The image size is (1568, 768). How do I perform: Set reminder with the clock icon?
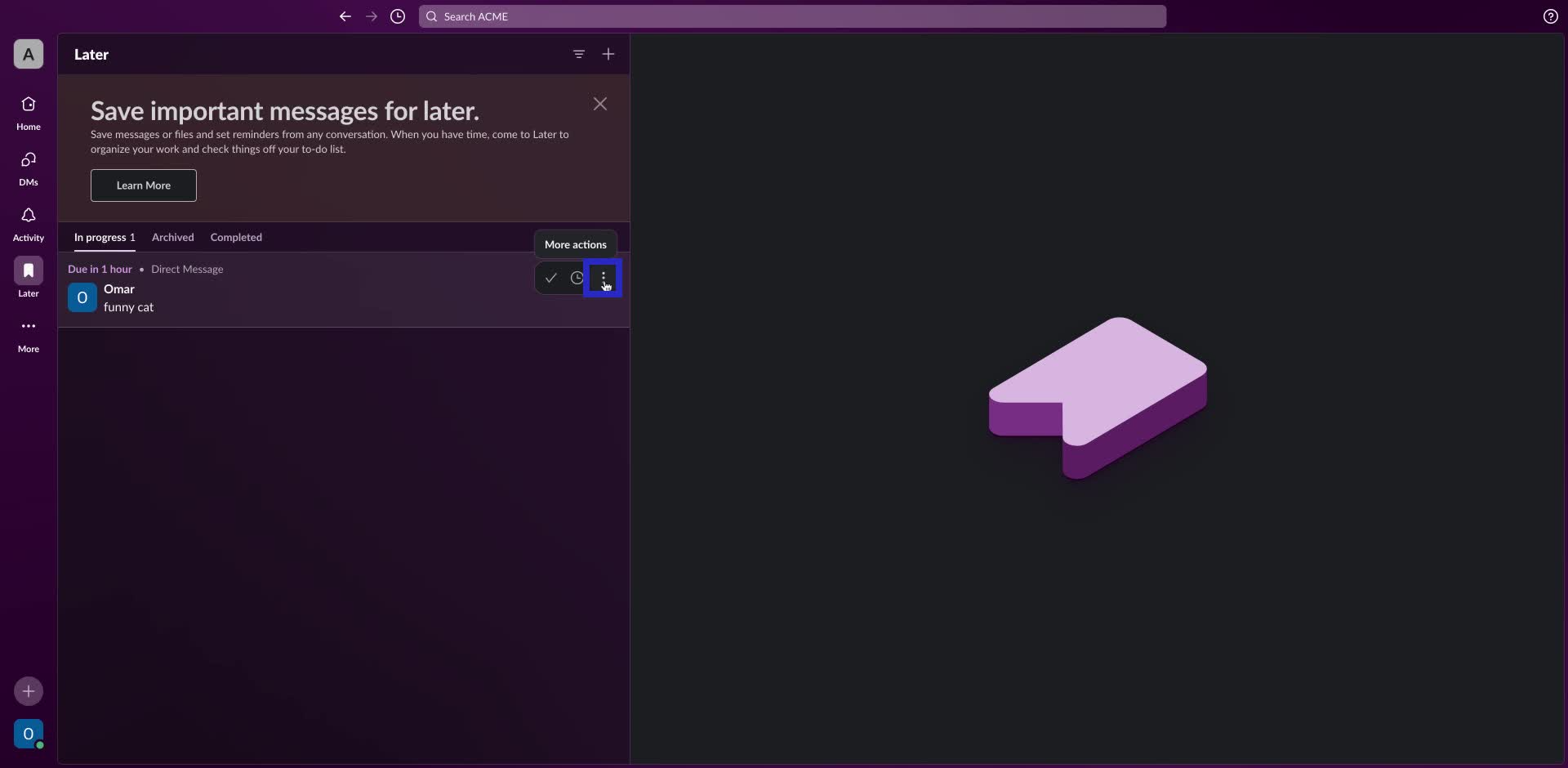tap(577, 279)
